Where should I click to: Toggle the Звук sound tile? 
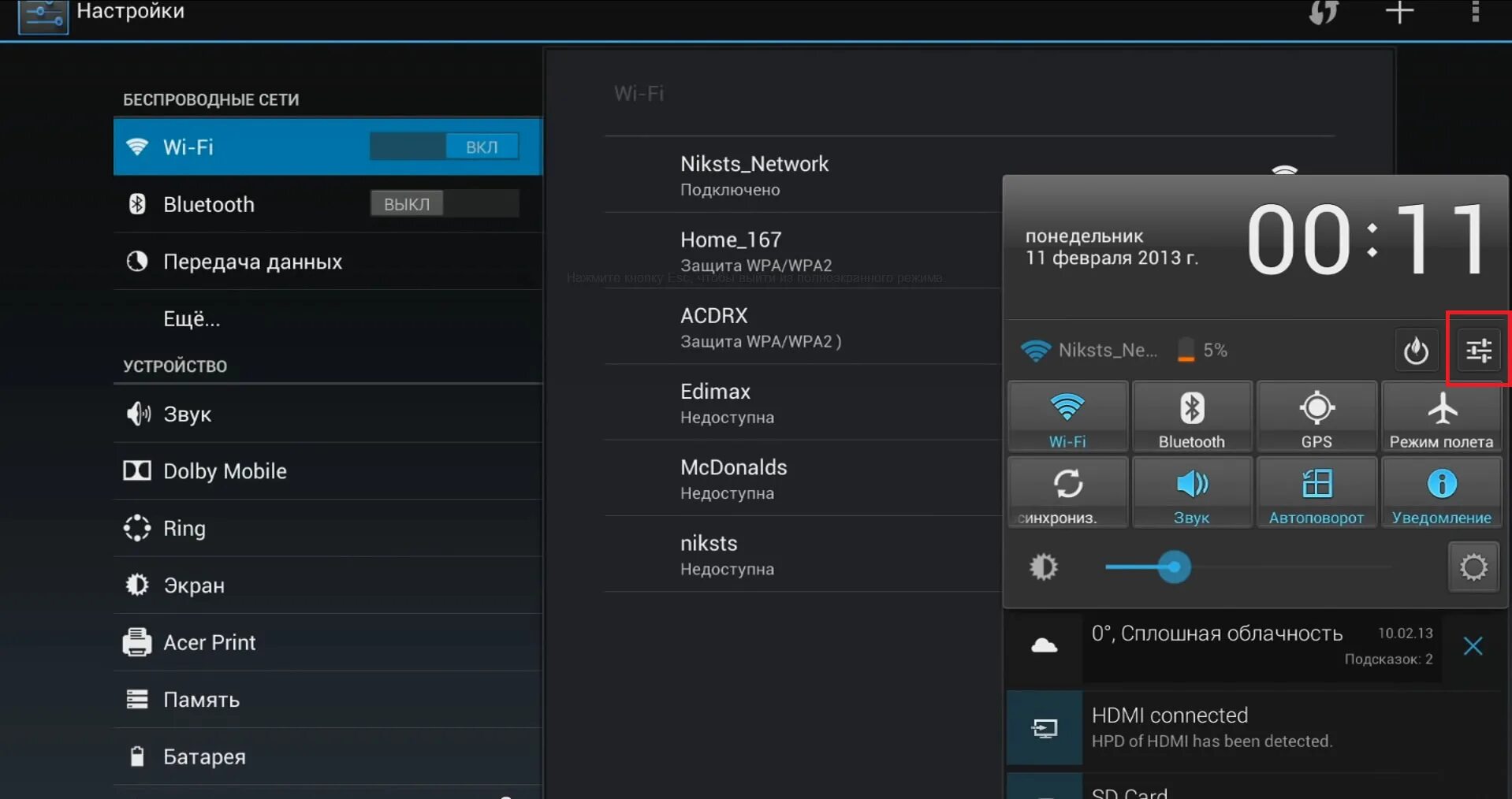pyautogui.click(x=1192, y=492)
